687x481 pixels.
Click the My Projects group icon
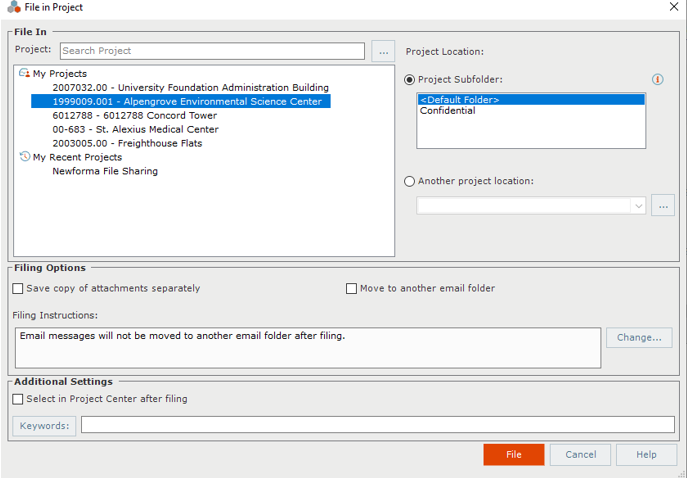tap(24, 73)
